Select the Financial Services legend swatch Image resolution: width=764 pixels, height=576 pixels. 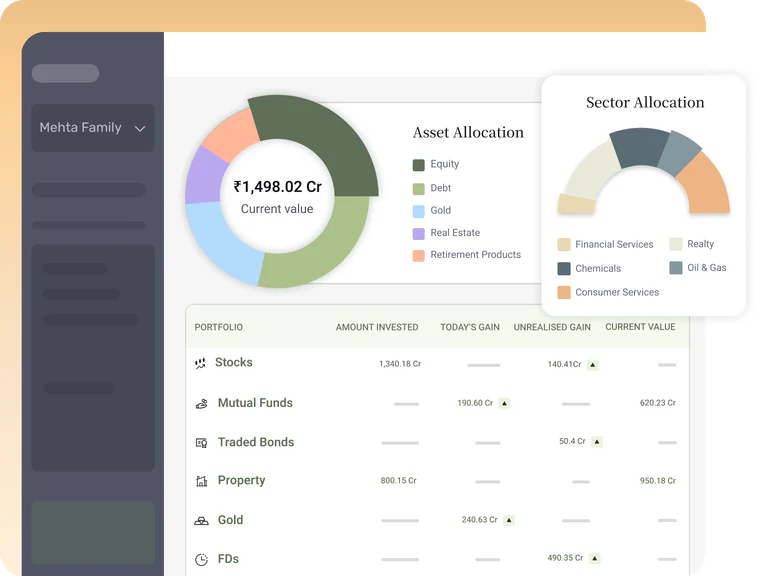click(x=564, y=244)
